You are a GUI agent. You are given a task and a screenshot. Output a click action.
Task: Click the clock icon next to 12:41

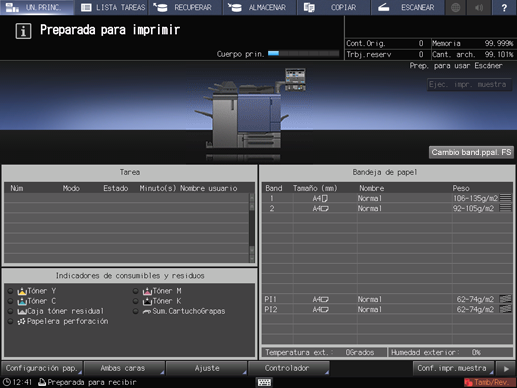[6, 382]
